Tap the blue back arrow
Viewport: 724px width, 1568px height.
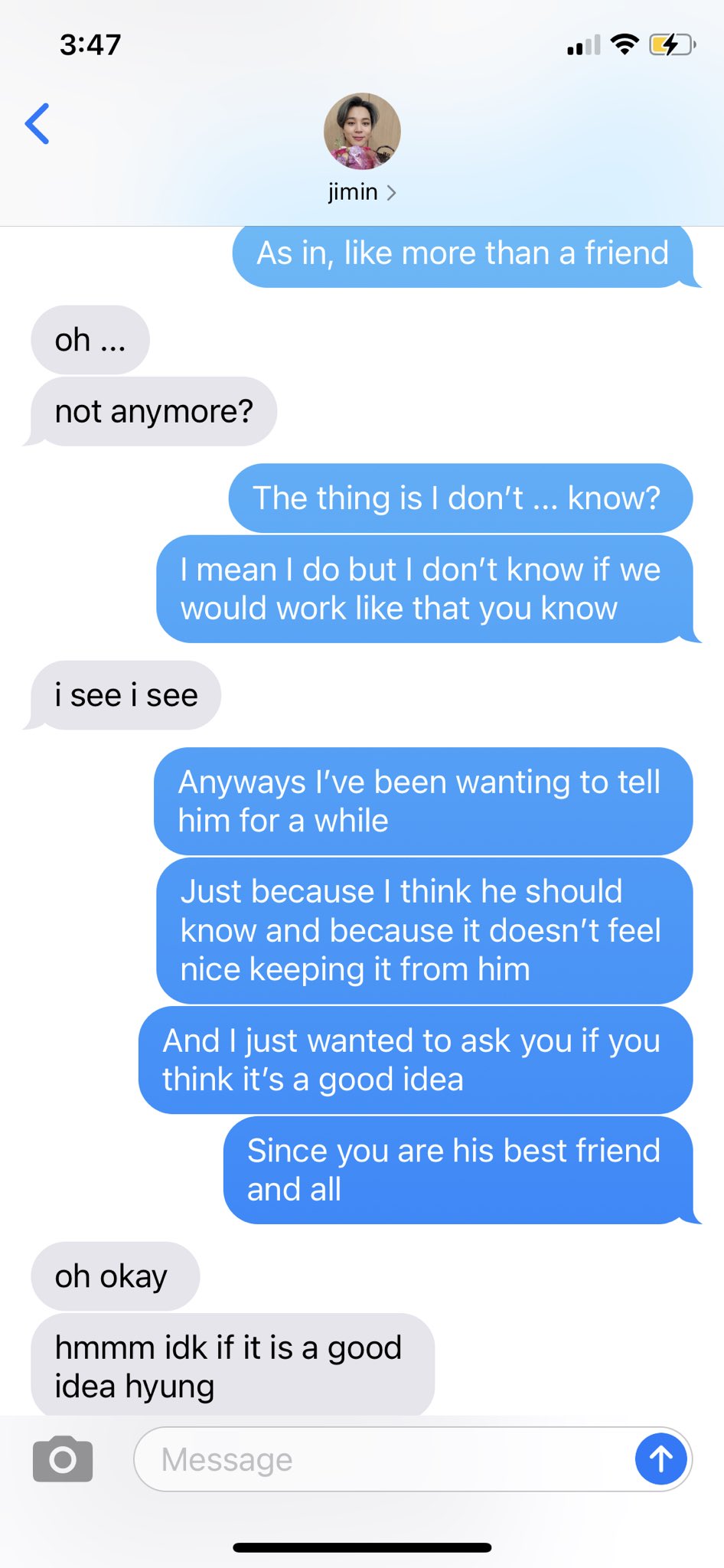38,123
